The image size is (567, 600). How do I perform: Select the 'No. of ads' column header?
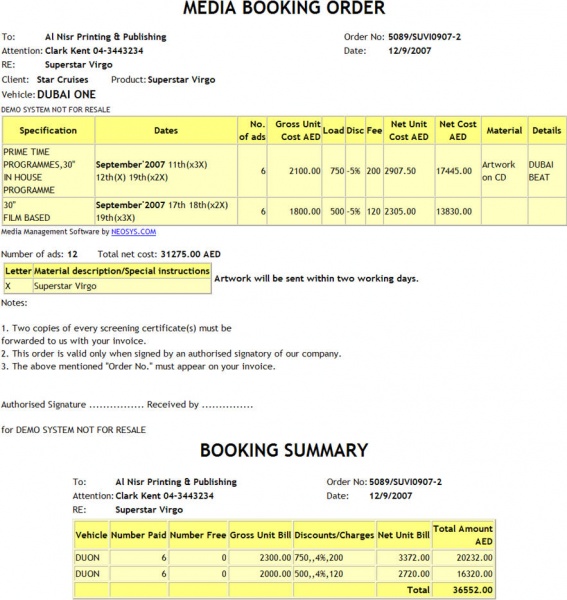[252, 130]
